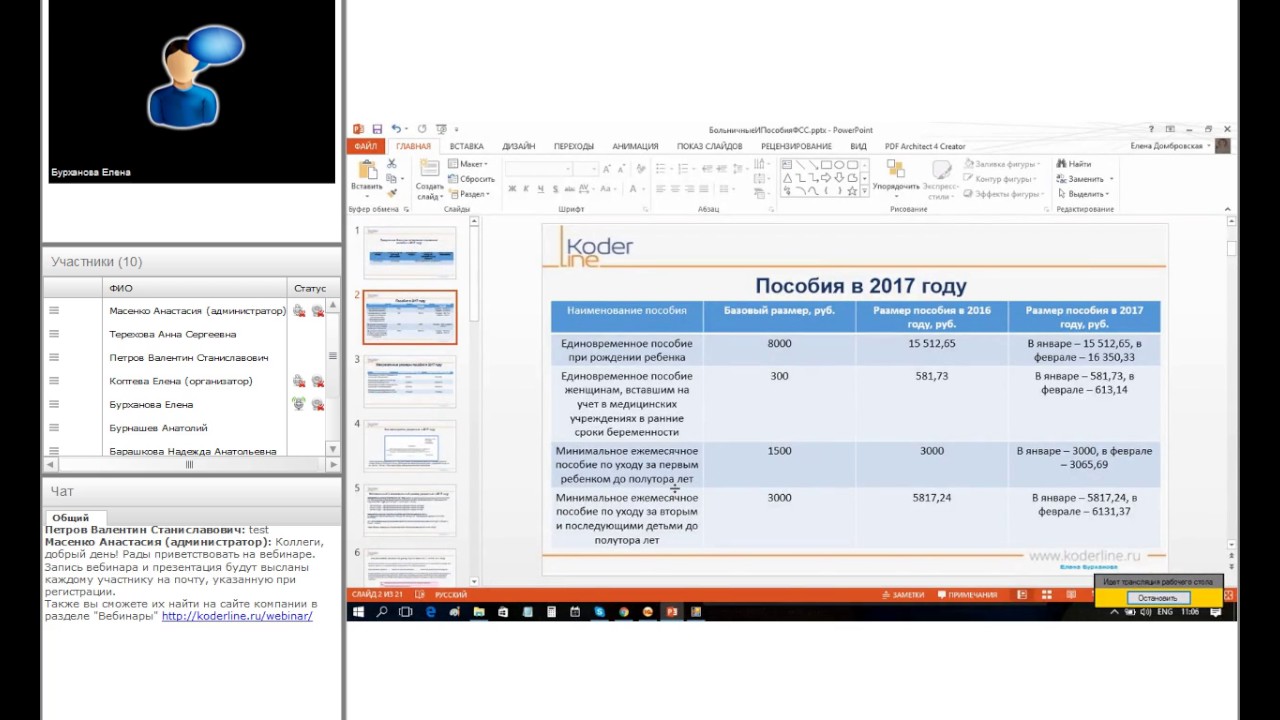1280x720 pixels.
Task: Open Calculator from the taskbar
Action: tap(551, 612)
